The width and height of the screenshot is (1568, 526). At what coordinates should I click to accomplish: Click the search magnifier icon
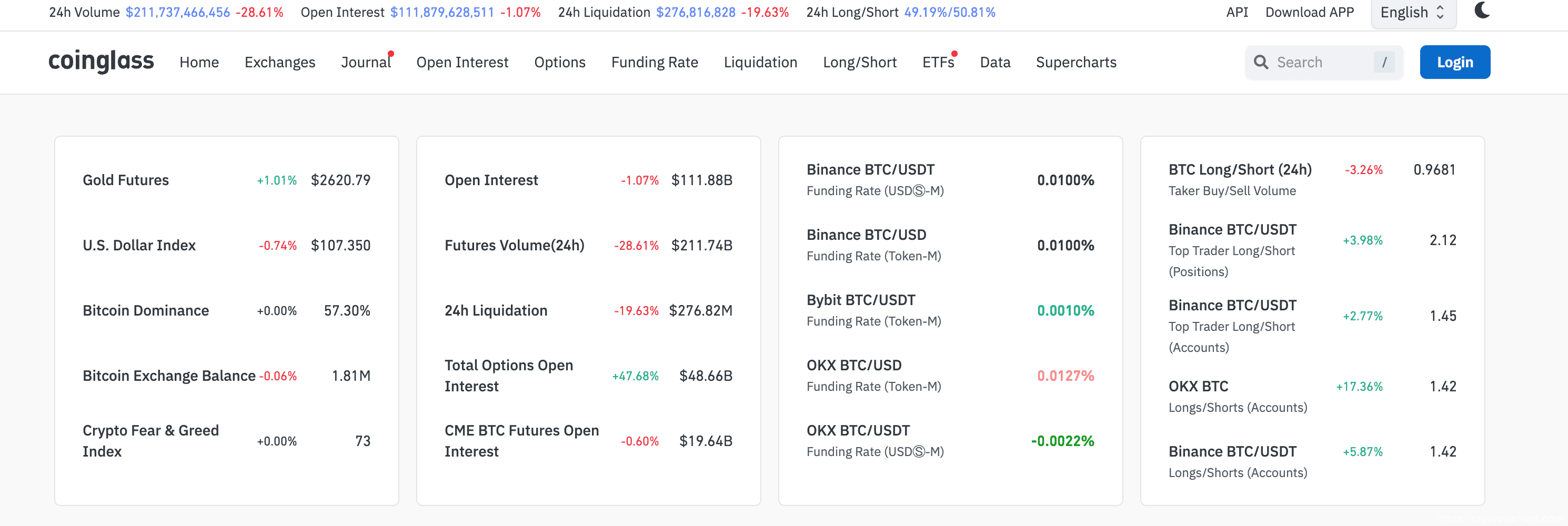point(1261,62)
